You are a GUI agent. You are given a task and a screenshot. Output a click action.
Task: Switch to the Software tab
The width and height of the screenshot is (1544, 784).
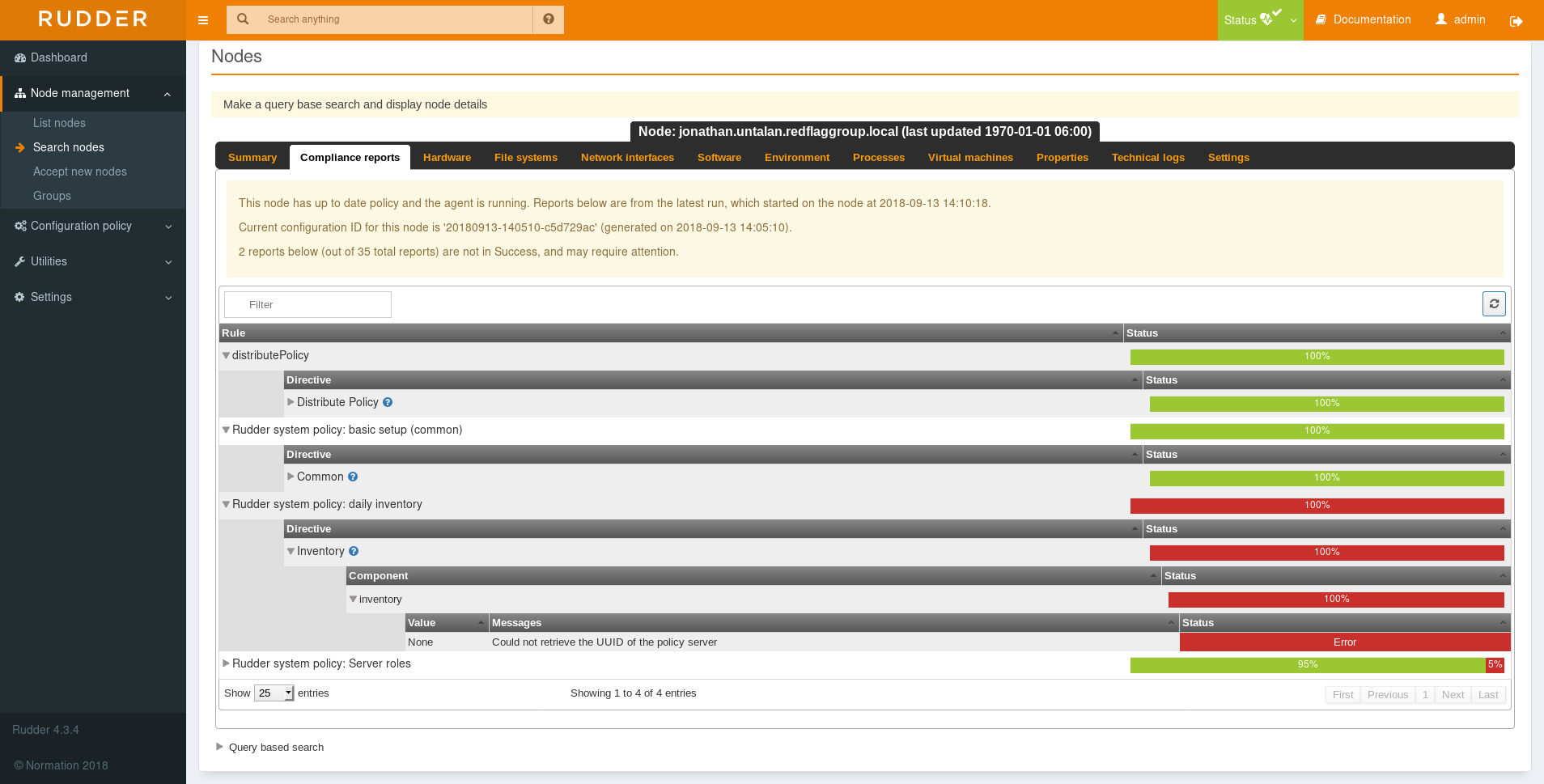coord(719,157)
